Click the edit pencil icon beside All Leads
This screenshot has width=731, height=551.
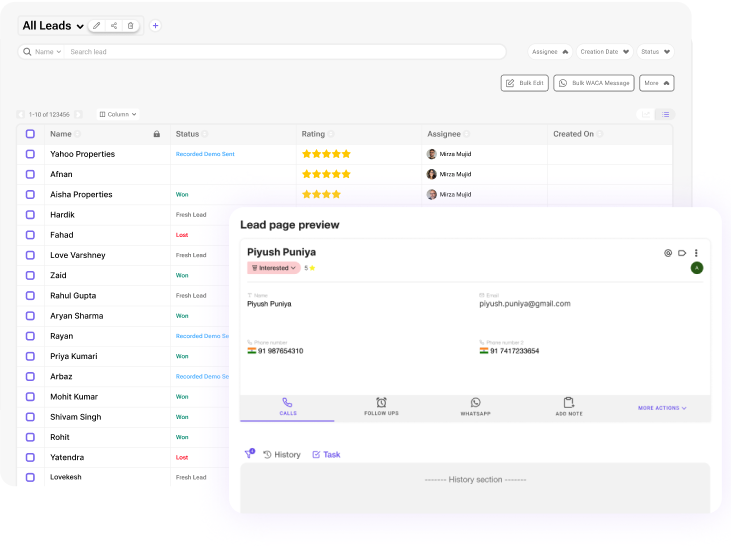click(x=97, y=26)
